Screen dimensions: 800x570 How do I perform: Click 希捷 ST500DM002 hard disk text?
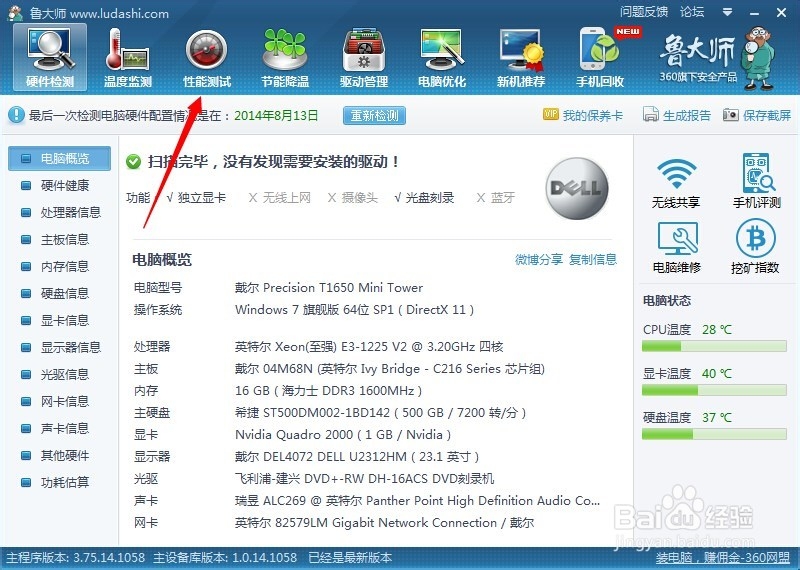click(x=381, y=413)
